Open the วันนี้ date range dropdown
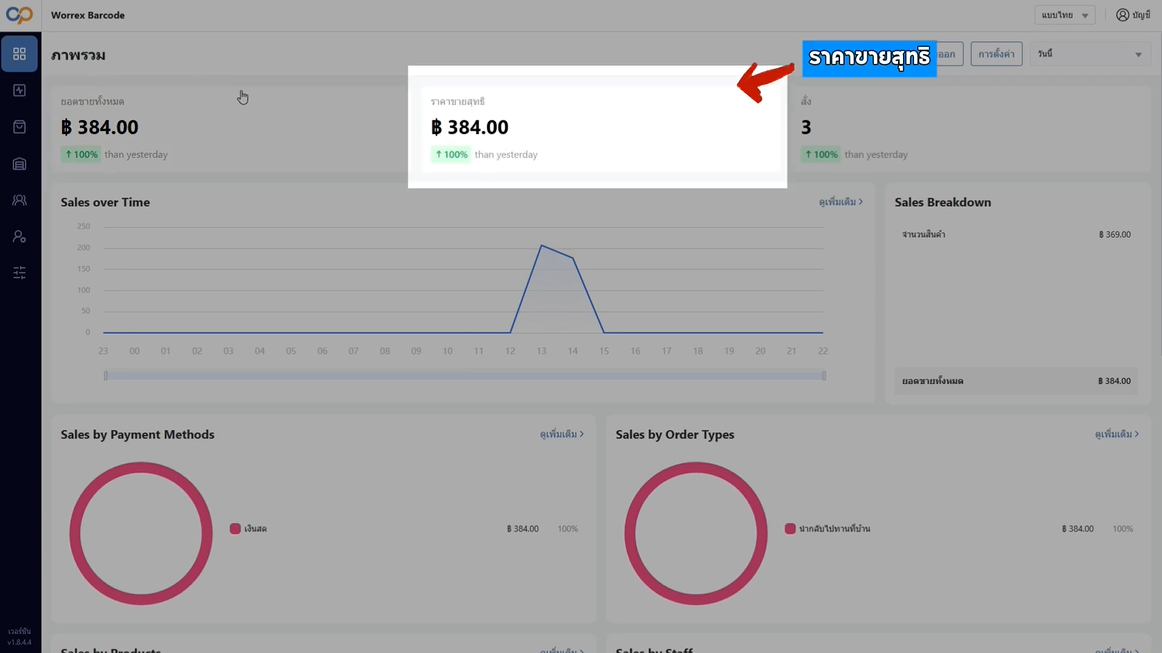This screenshot has height=653, width=1162. point(1090,54)
